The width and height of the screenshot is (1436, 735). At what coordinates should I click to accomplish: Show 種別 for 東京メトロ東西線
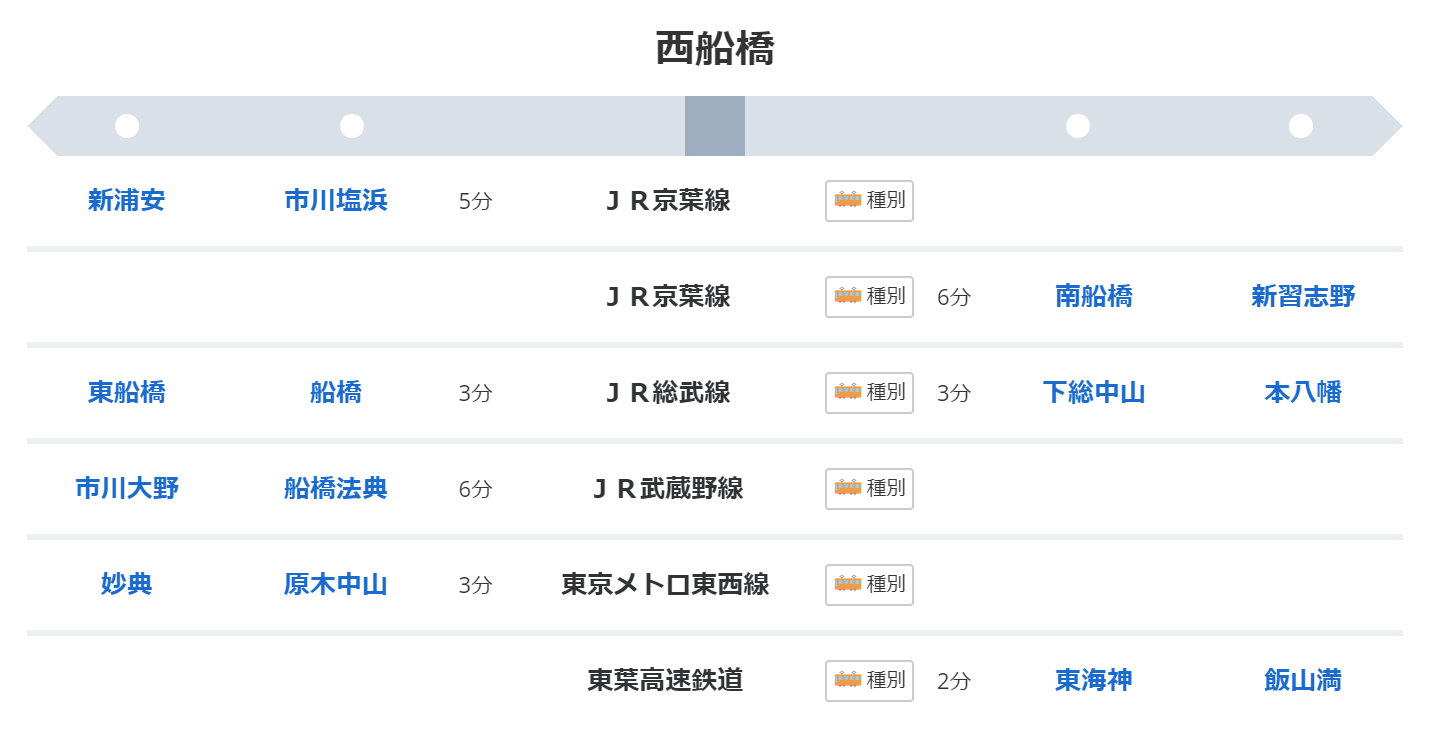(x=869, y=584)
